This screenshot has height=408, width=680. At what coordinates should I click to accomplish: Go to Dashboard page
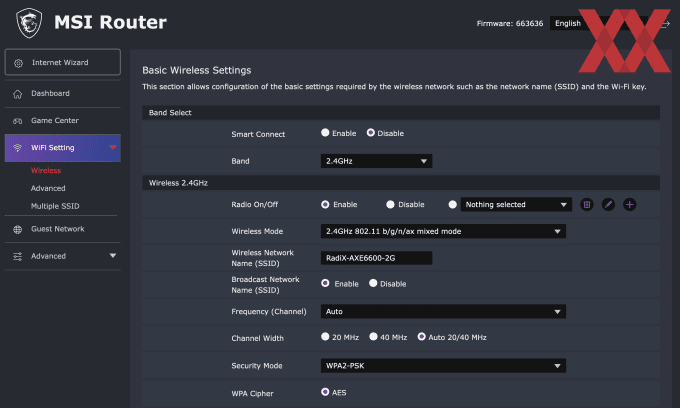coord(63,94)
